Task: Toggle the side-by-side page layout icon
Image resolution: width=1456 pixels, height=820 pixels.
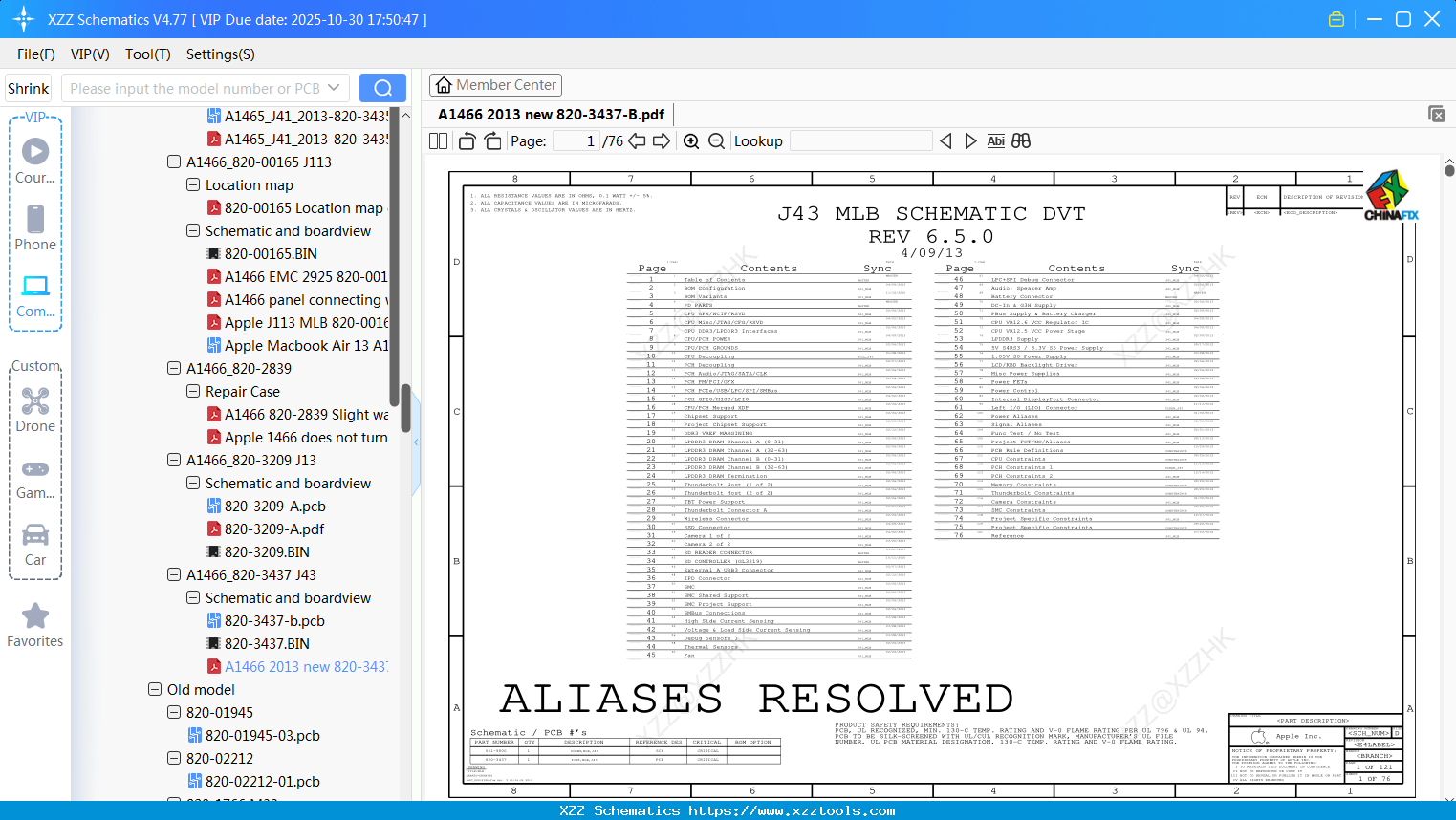Action: [438, 141]
